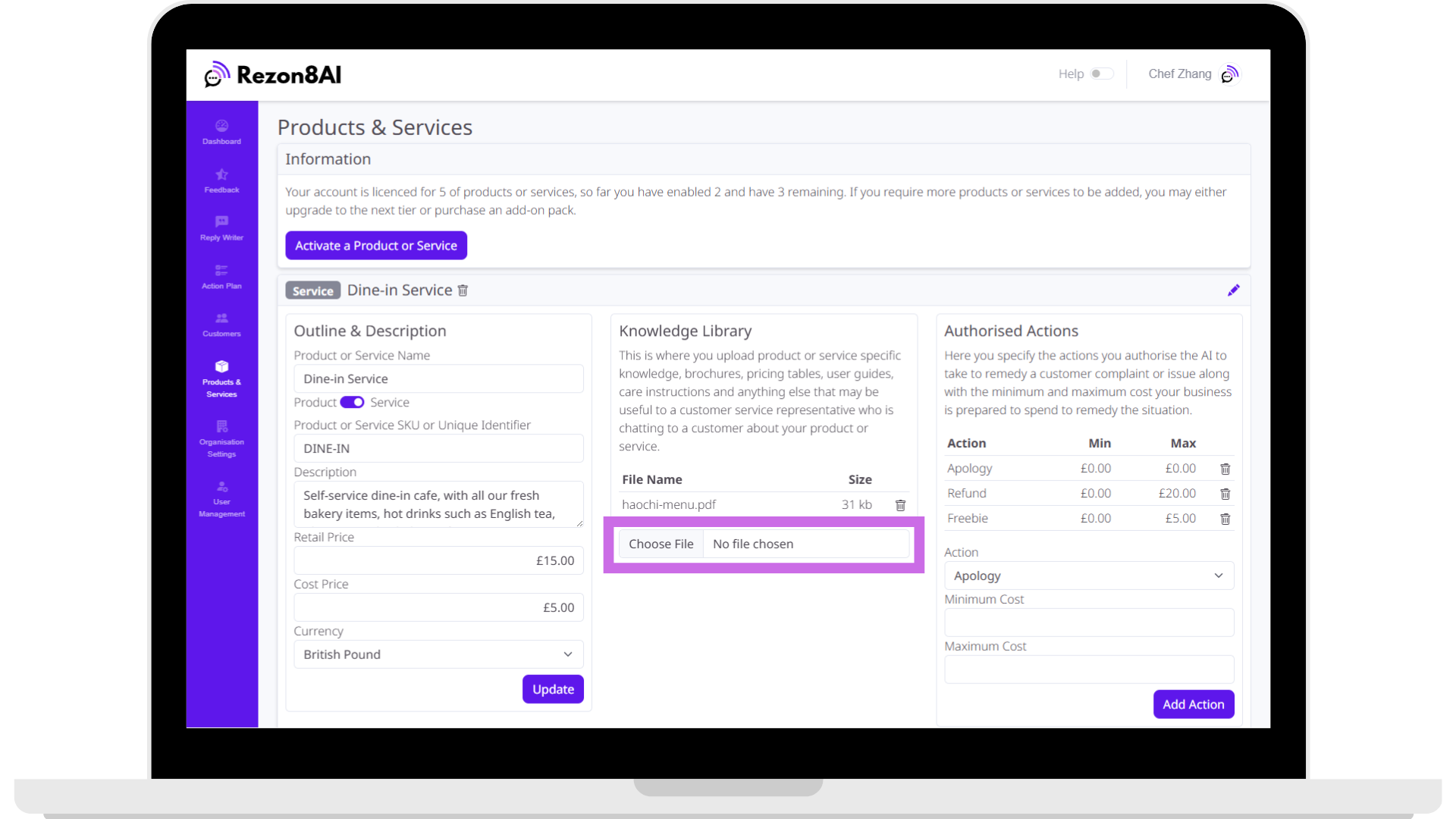
Task: Click Activate a Product or Service
Action: [x=376, y=246]
